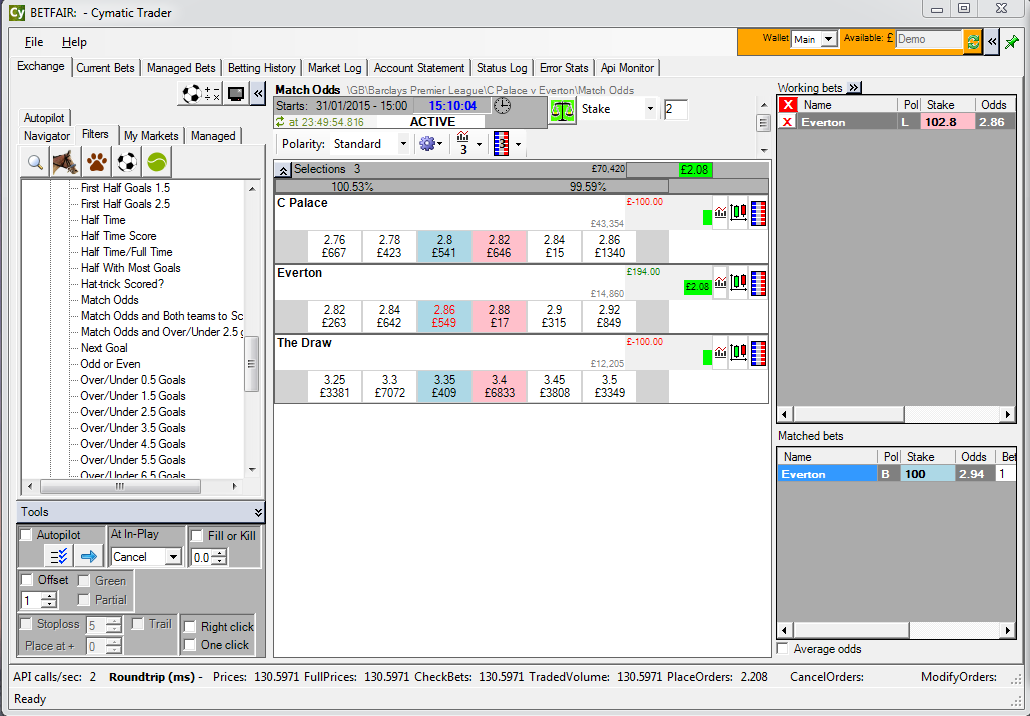Viewport: 1030px width, 716px height.
Task: Click the stake amount input field
Action: point(675,109)
